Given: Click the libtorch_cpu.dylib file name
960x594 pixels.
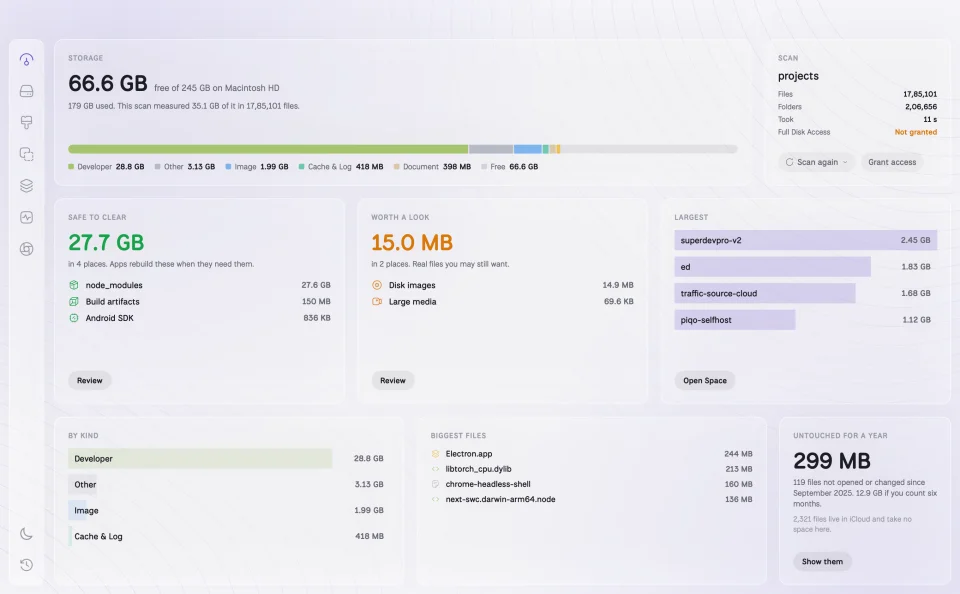Looking at the screenshot, I should pos(478,469).
